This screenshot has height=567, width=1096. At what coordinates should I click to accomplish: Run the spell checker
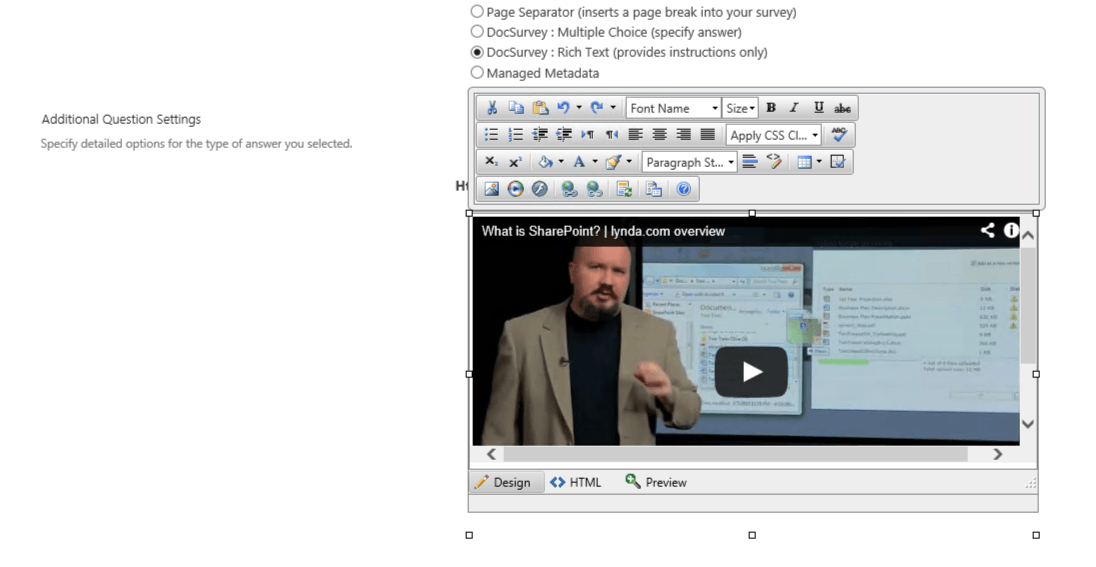point(839,134)
